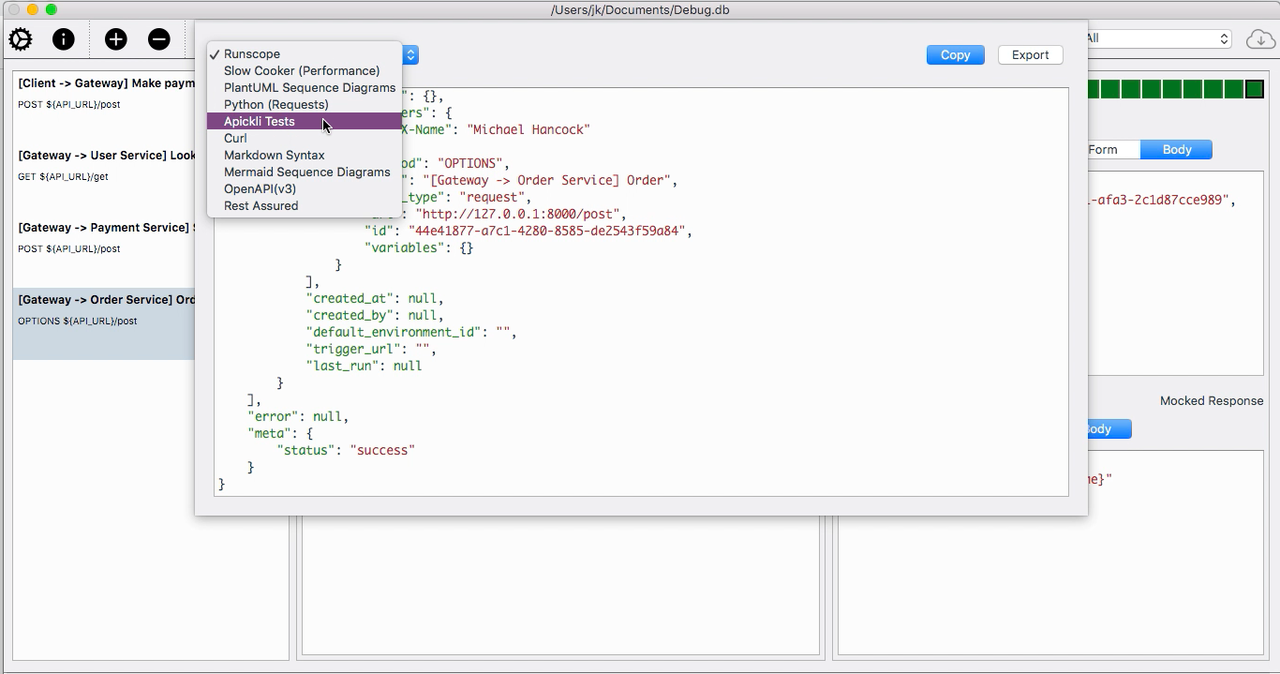Click the "created_at": null line
This screenshot has width=1280, height=674.
click(x=374, y=298)
